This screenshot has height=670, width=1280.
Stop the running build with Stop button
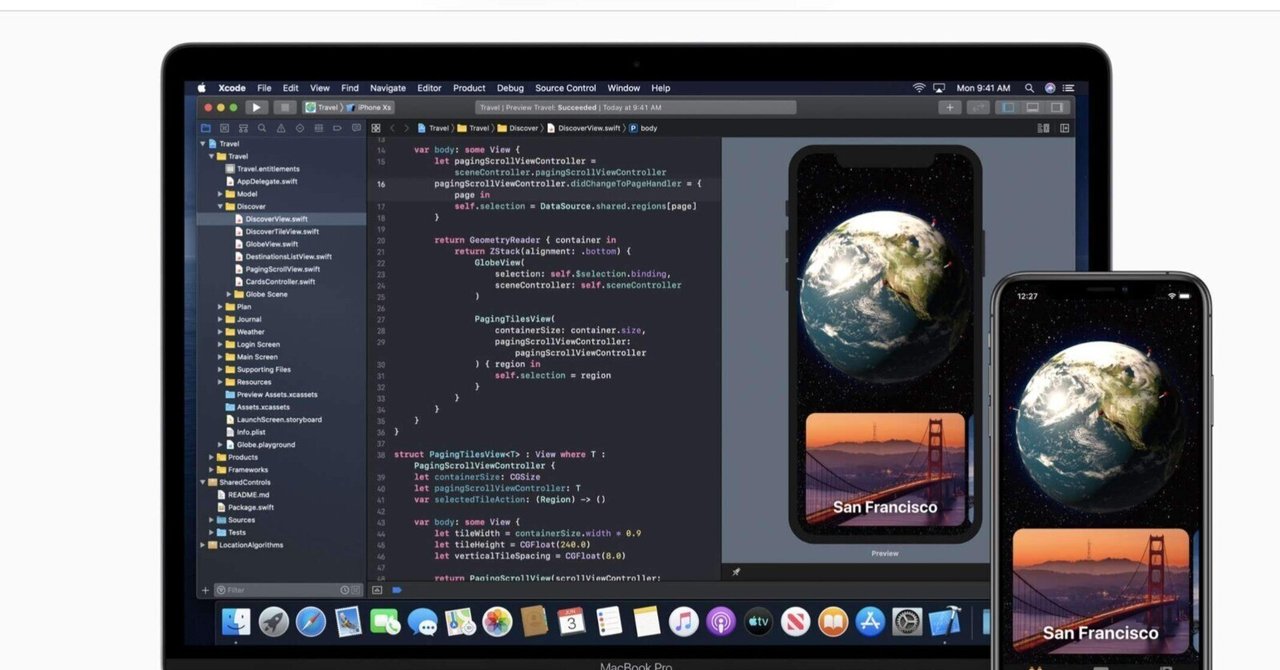click(285, 107)
